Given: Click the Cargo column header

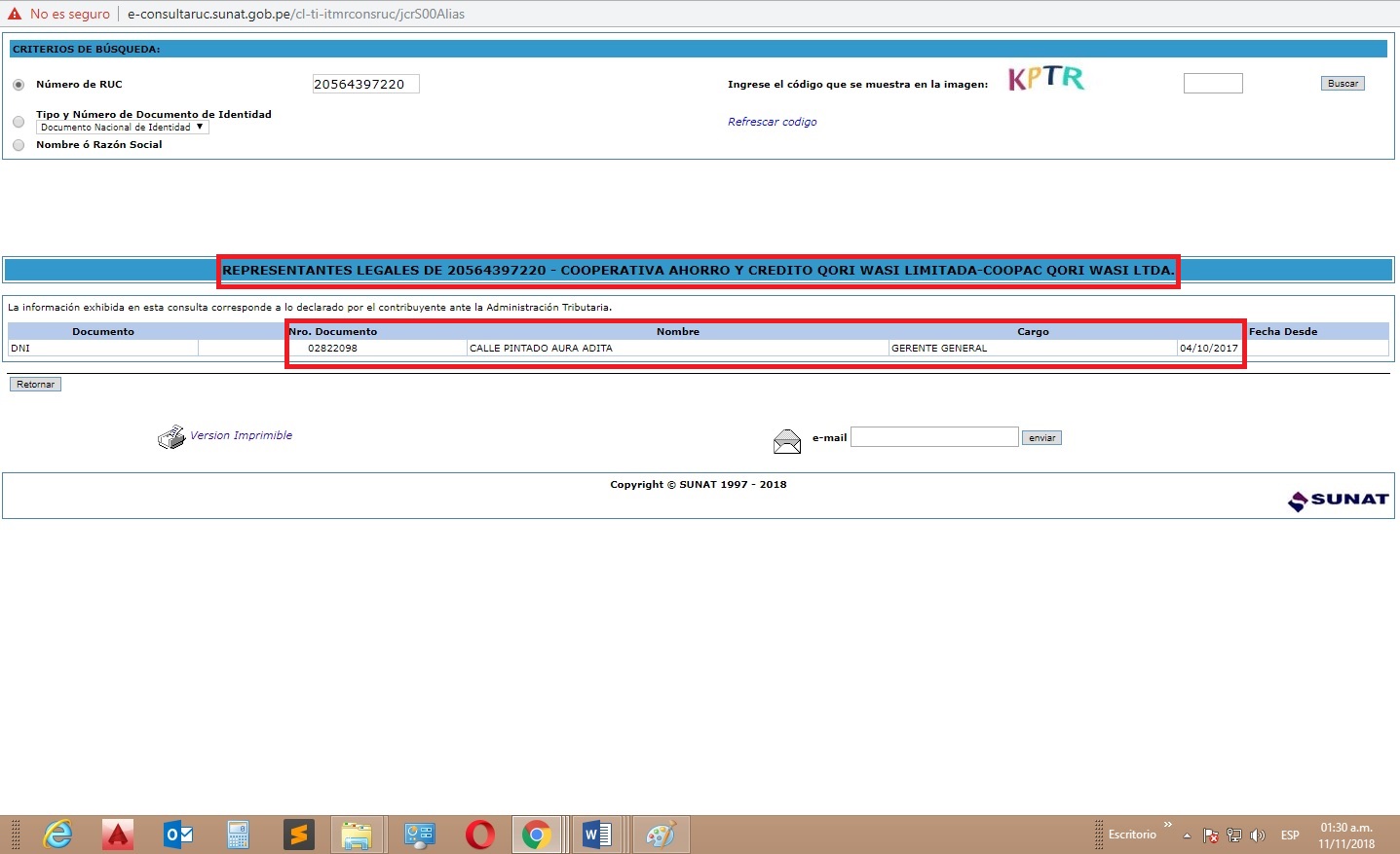Looking at the screenshot, I should 1033,332.
